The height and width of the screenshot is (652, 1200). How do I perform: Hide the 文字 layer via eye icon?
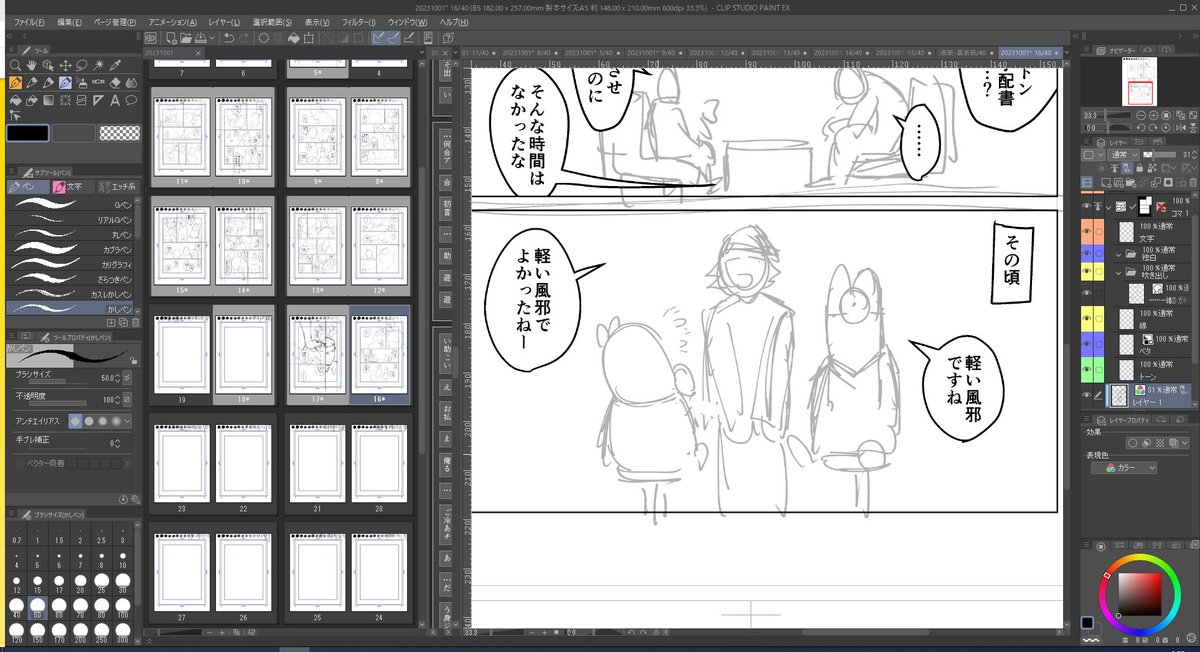[1087, 232]
